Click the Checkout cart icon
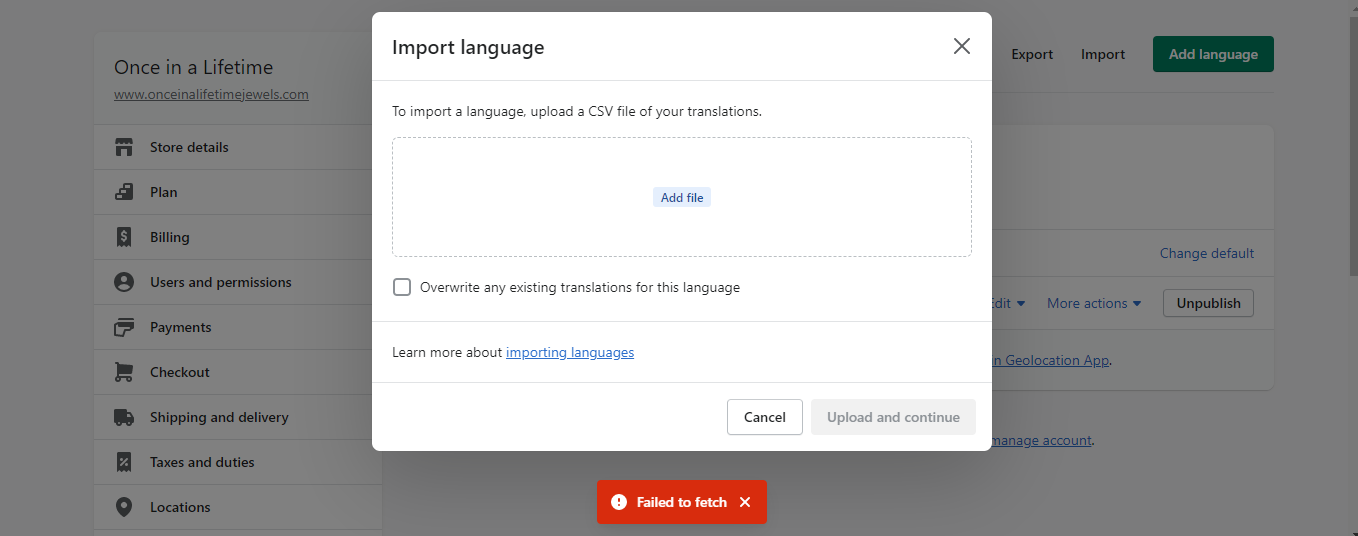This screenshot has width=1358, height=536. pyautogui.click(x=124, y=372)
